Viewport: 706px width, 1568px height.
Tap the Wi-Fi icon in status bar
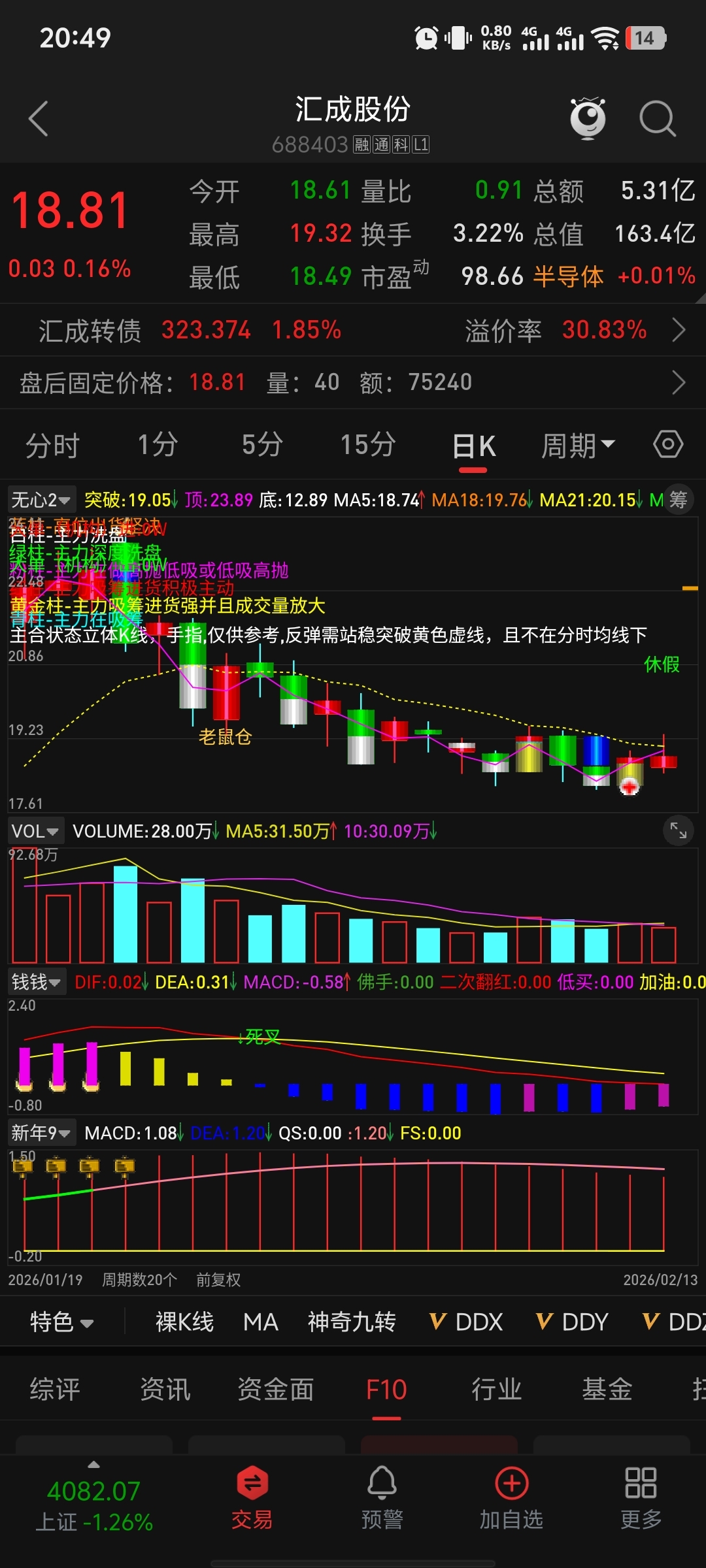pyautogui.click(x=605, y=38)
